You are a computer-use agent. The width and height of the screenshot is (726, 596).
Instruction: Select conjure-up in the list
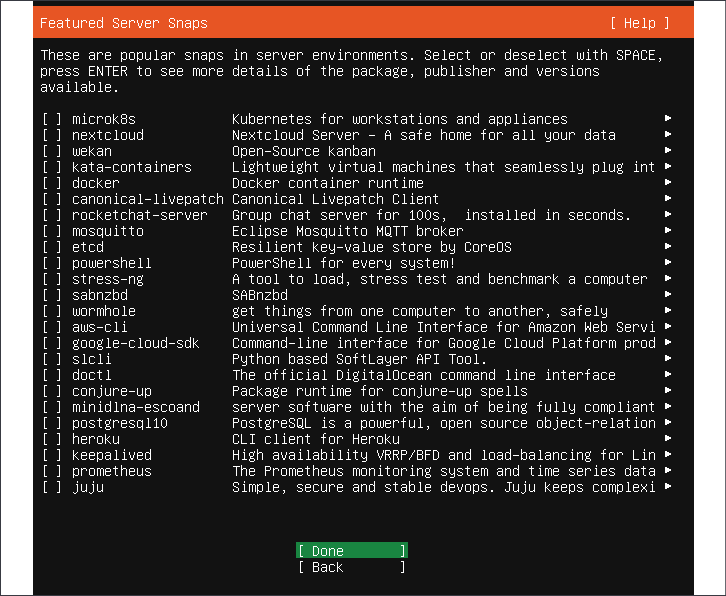[x=112, y=391]
